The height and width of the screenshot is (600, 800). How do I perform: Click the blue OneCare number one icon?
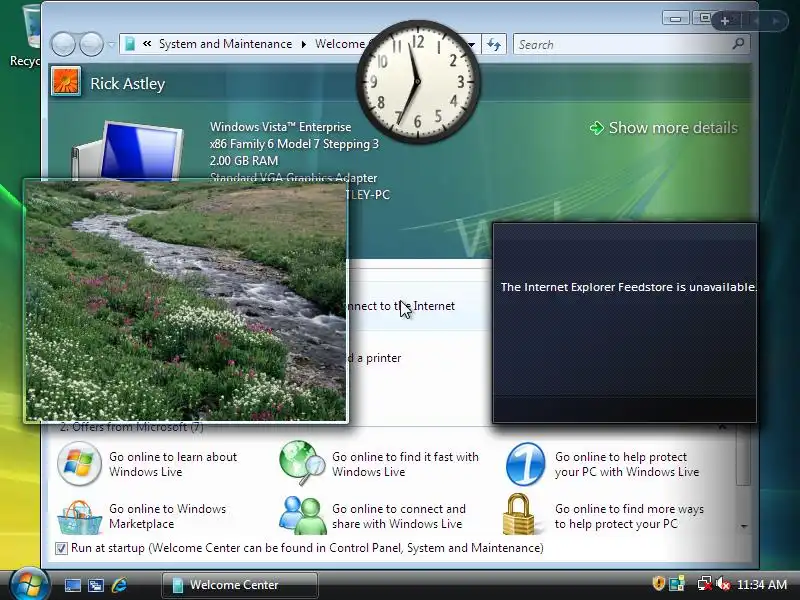click(x=526, y=464)
